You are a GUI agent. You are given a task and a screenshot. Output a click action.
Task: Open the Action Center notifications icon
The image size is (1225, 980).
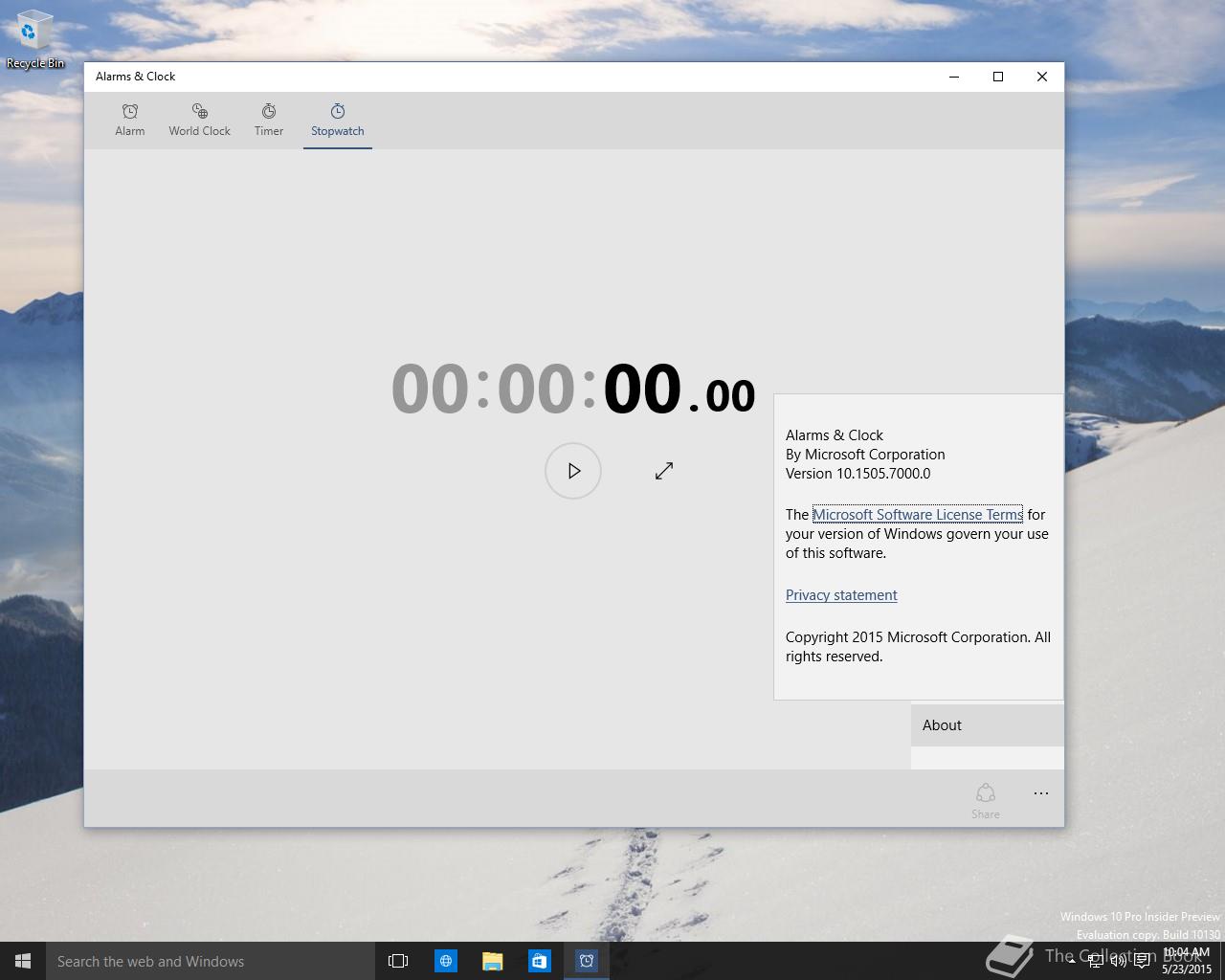(1141, 961)
